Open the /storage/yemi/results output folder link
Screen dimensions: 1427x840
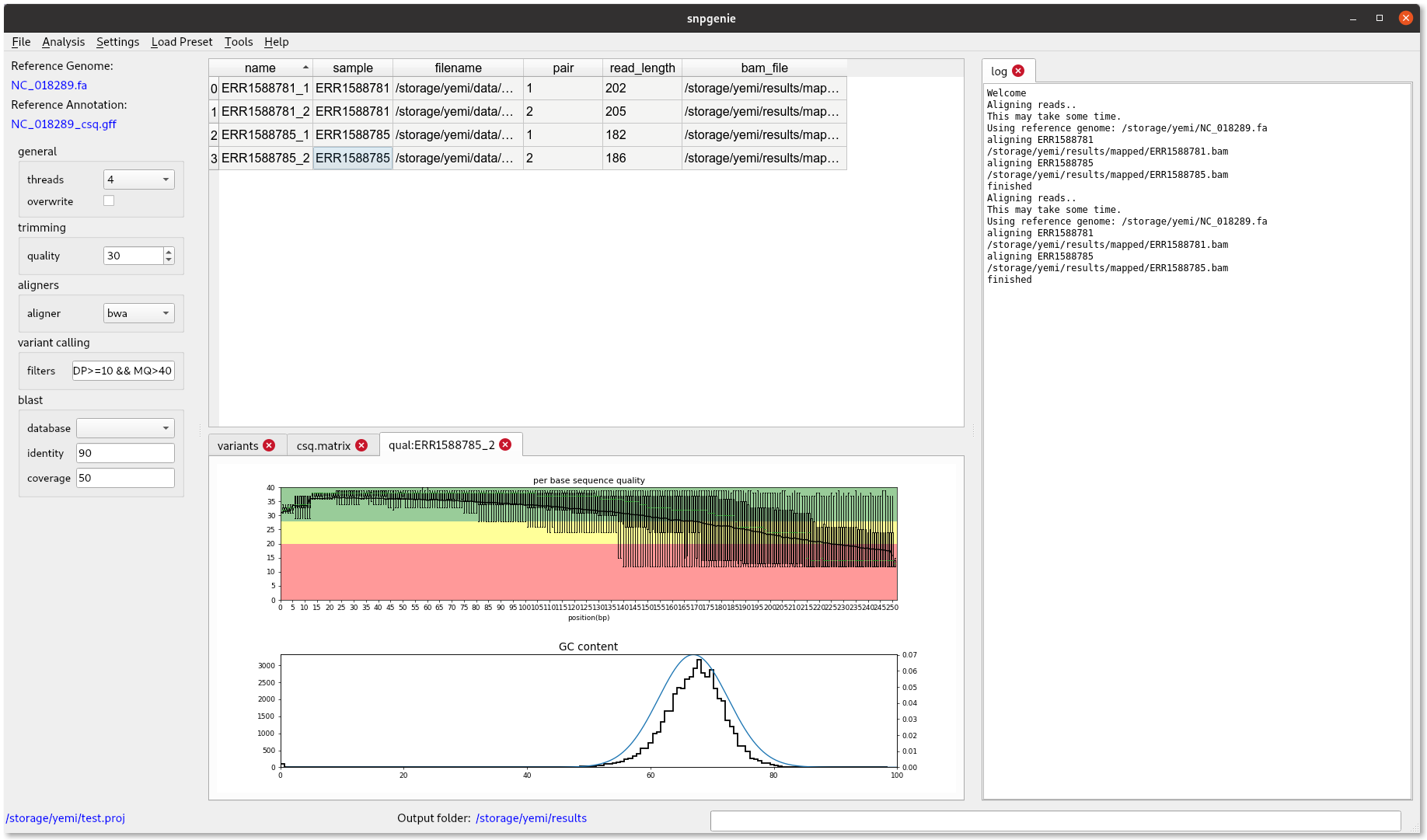tap(531, 818)
